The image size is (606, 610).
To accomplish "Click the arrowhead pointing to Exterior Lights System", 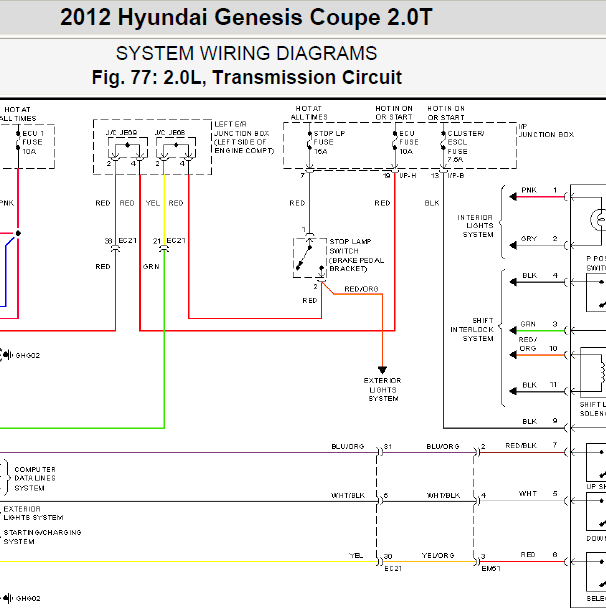I will (x=382, y=370).
